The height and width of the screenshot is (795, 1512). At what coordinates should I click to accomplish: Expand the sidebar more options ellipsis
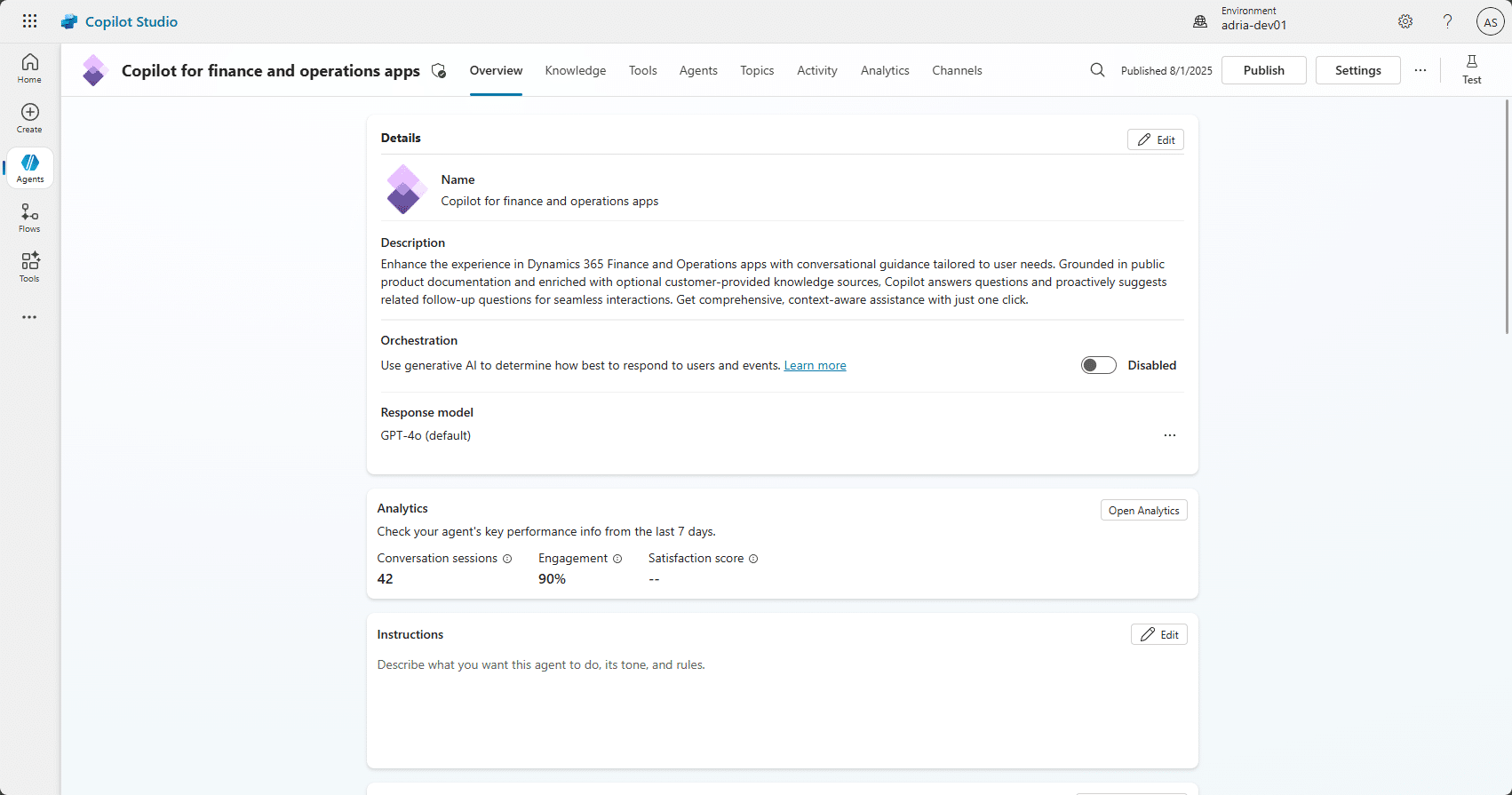pos(29,317)
